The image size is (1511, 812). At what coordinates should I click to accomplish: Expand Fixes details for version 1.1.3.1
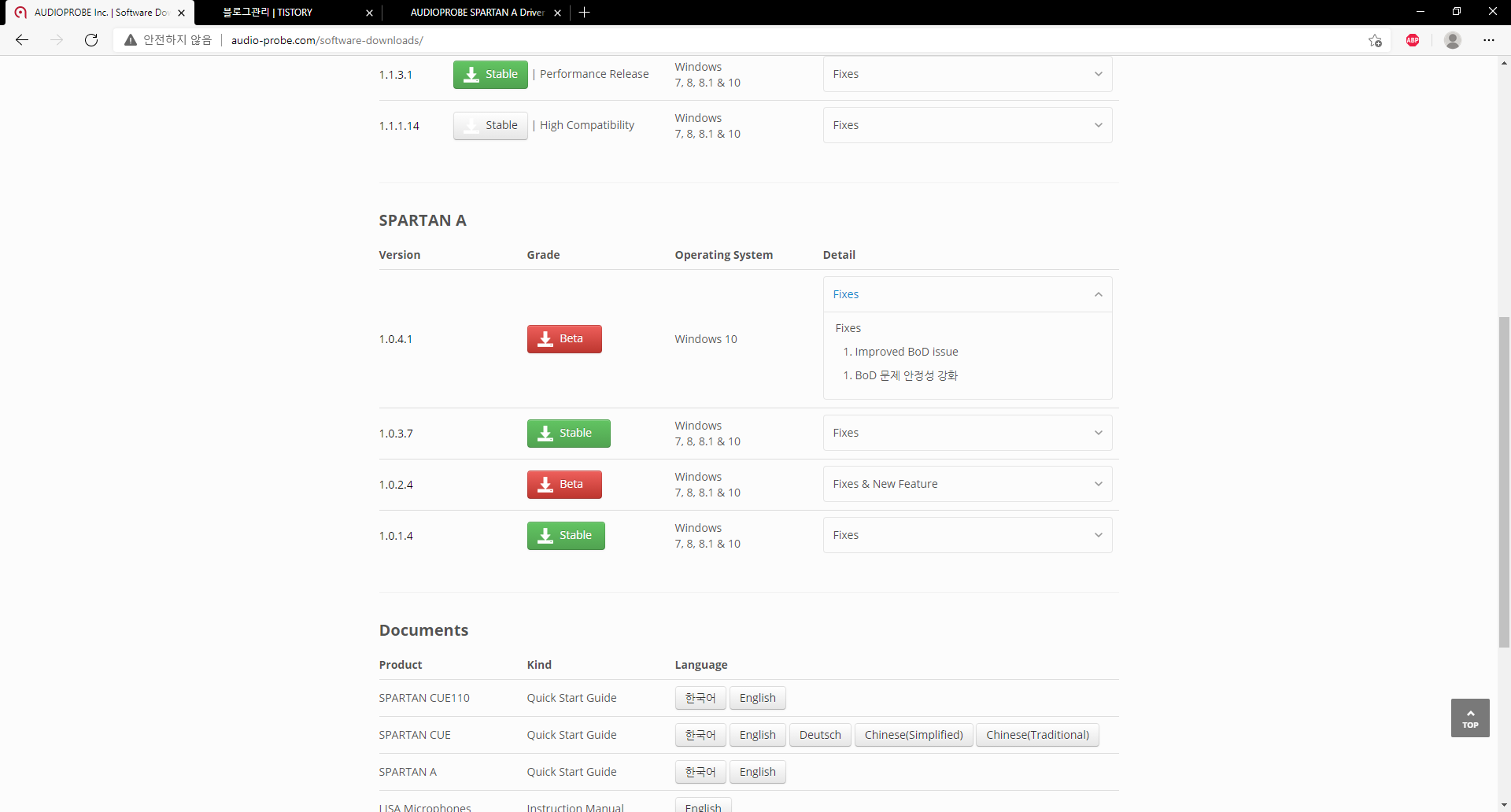pyautogui.click(x=967, y=74)
